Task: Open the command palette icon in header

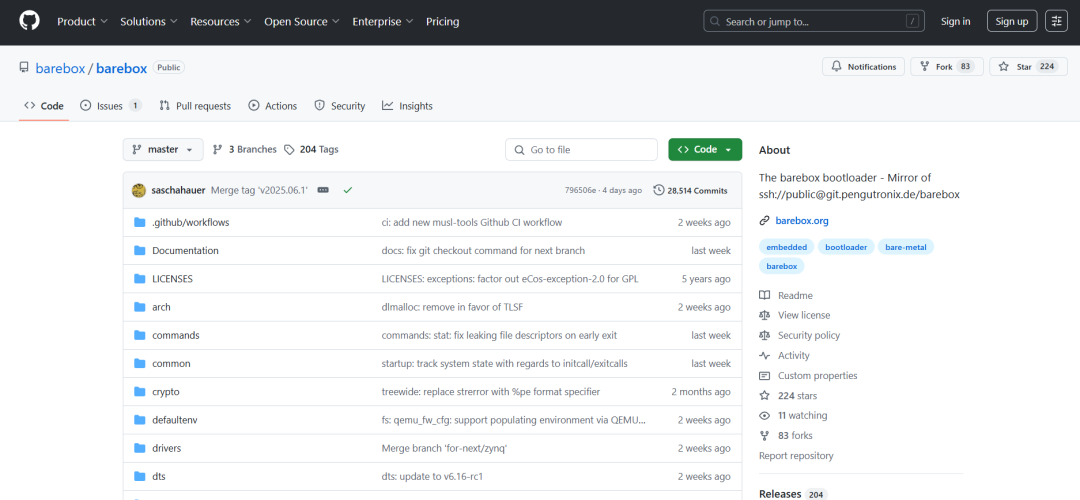Action: click(1056, 21)
